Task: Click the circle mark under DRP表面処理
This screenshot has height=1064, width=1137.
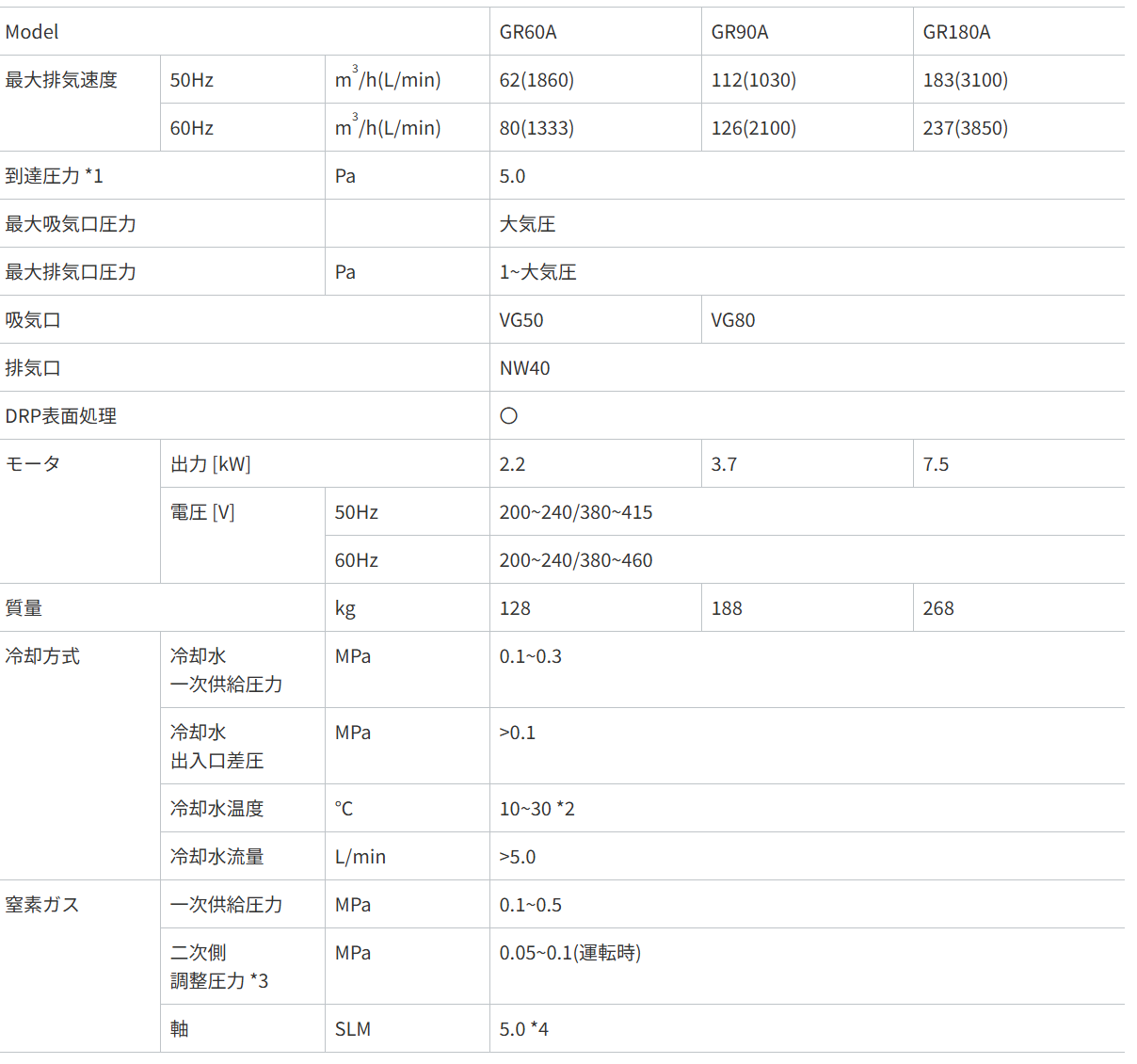Action: pos(505,415)
